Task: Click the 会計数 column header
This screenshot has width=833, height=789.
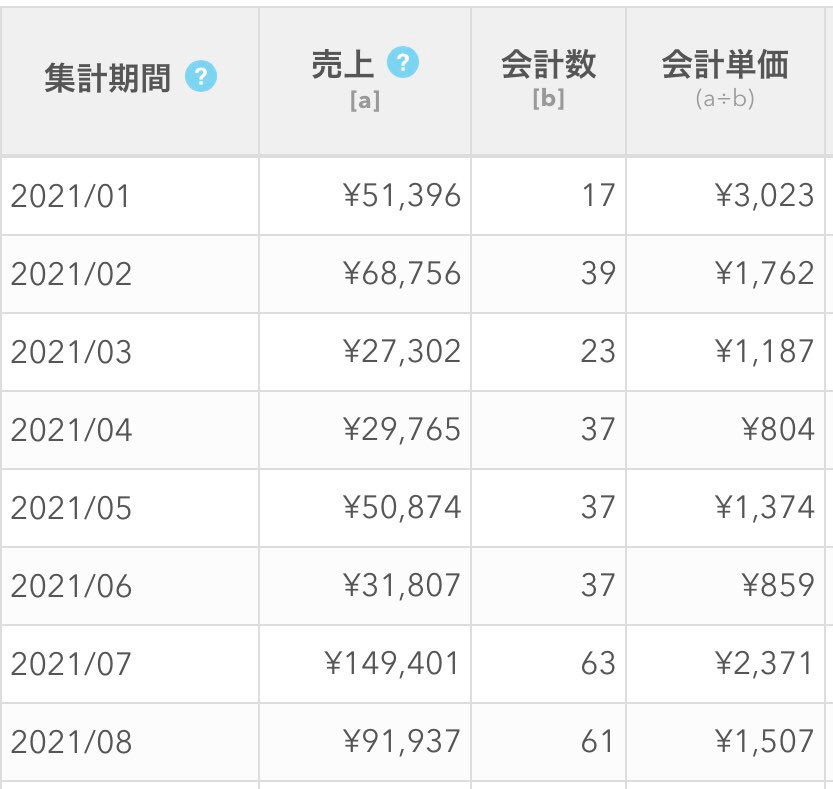Action: coord(548,65)
